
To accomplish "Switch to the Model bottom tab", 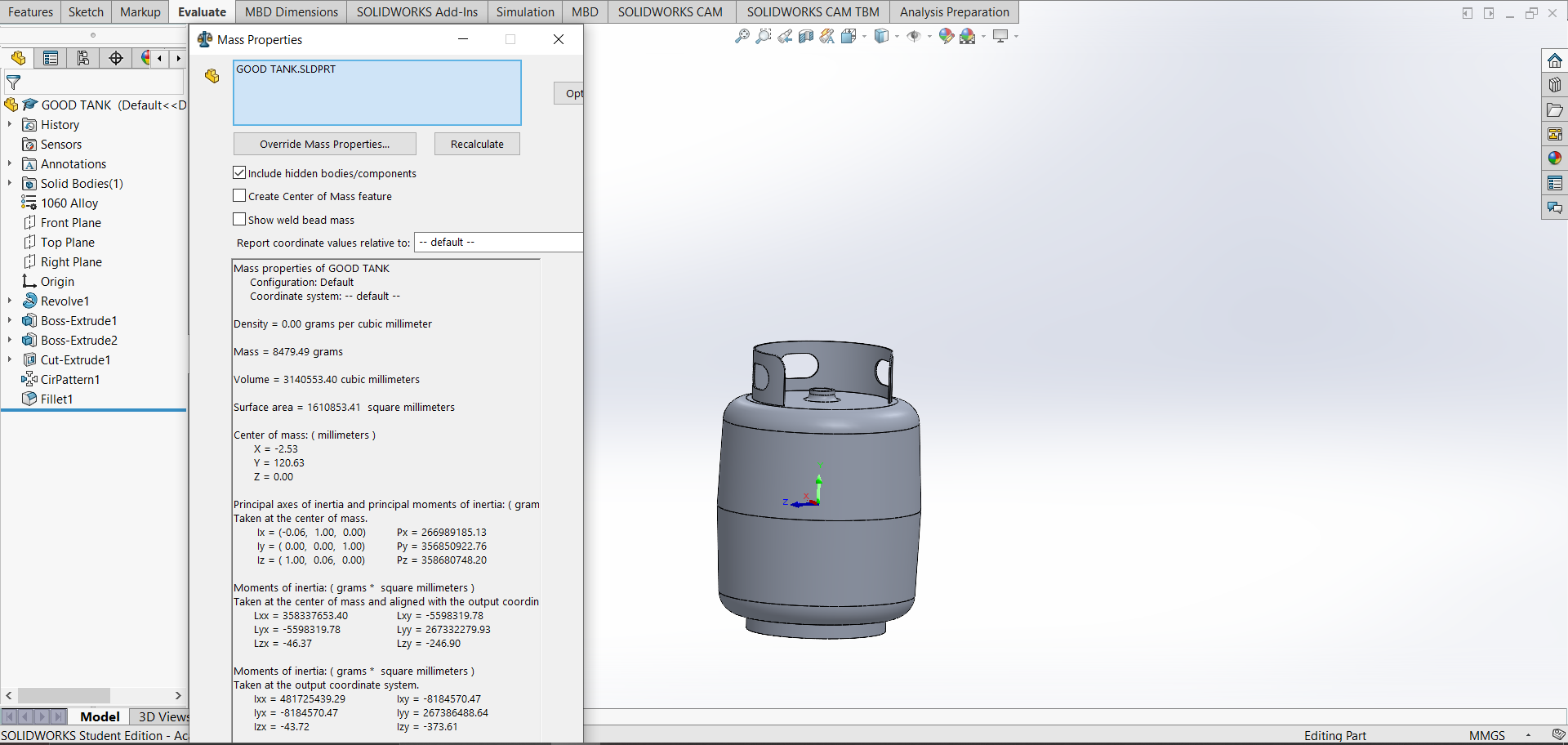I will (100, 716).
